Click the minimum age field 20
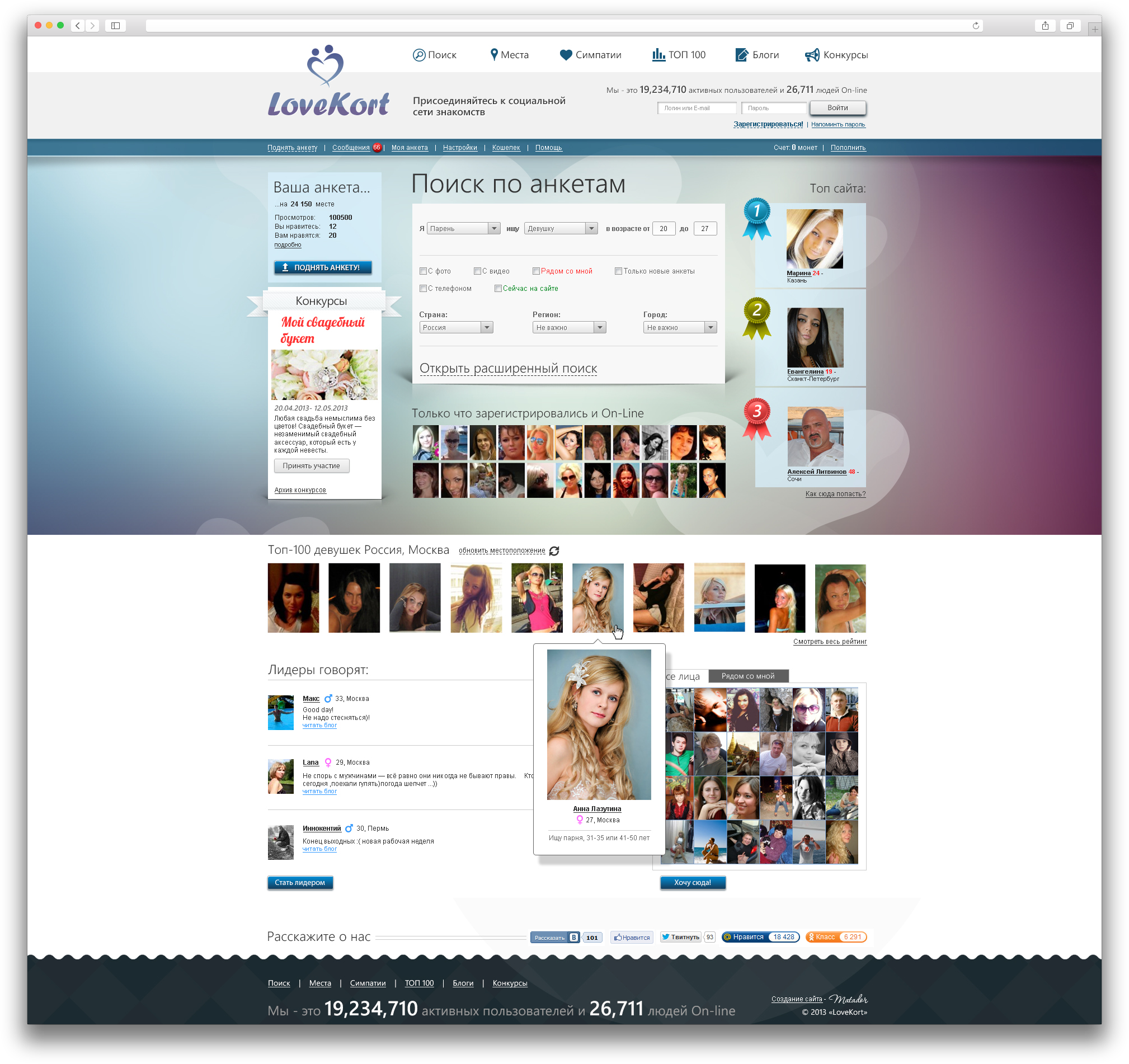The height and width of the screenshot is (1064, 1129). click(x=664, y=228)
